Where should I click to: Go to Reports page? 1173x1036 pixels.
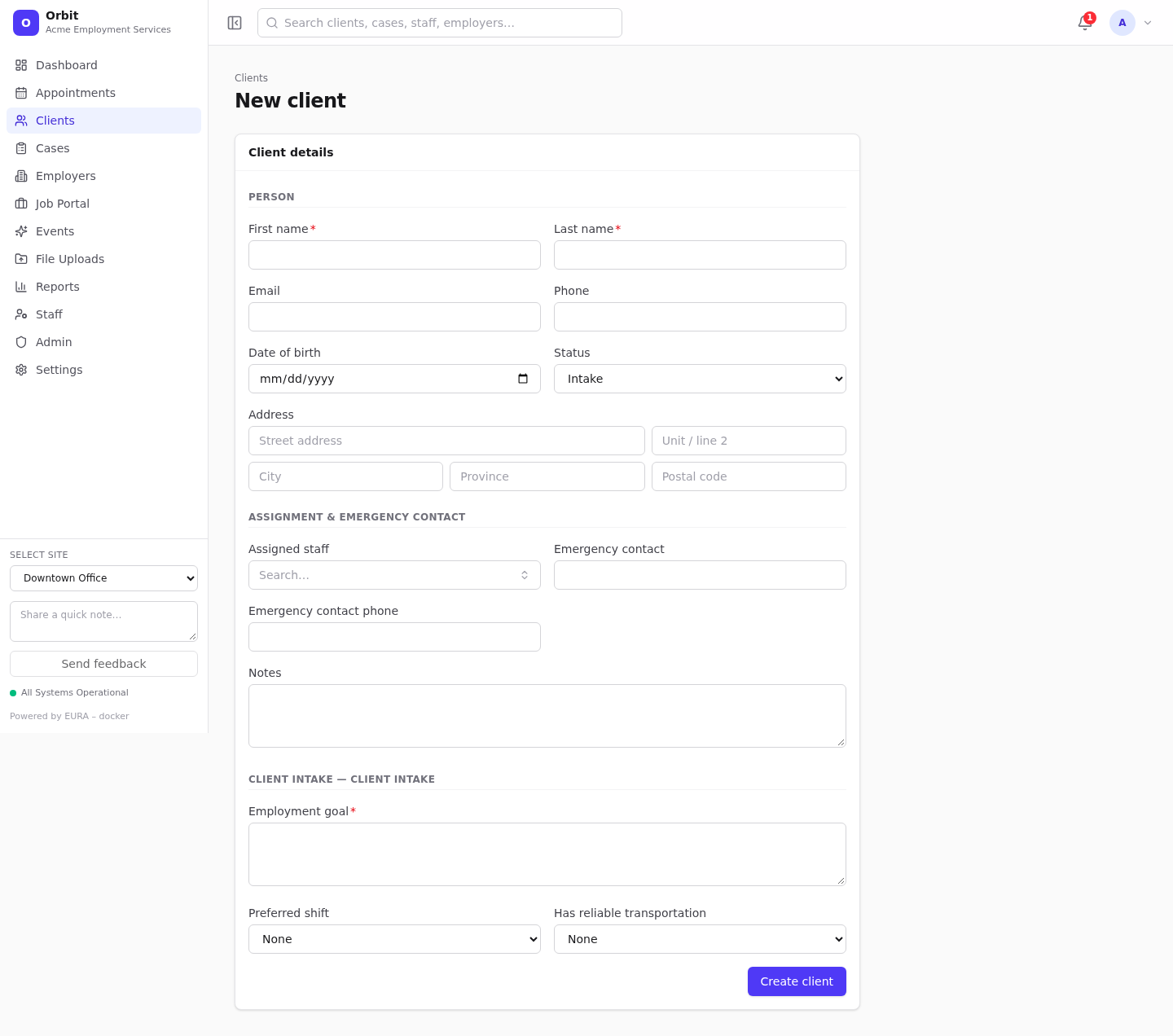point(103,287)
